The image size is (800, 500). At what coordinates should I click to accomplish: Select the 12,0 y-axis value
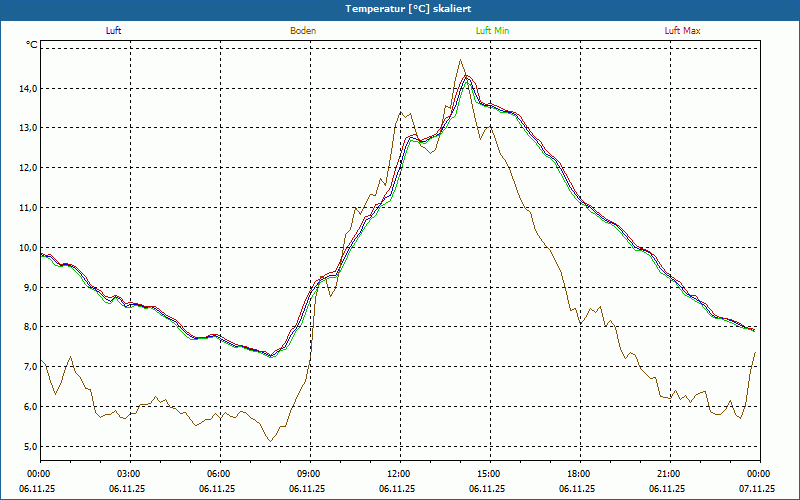tap(25, 168)
